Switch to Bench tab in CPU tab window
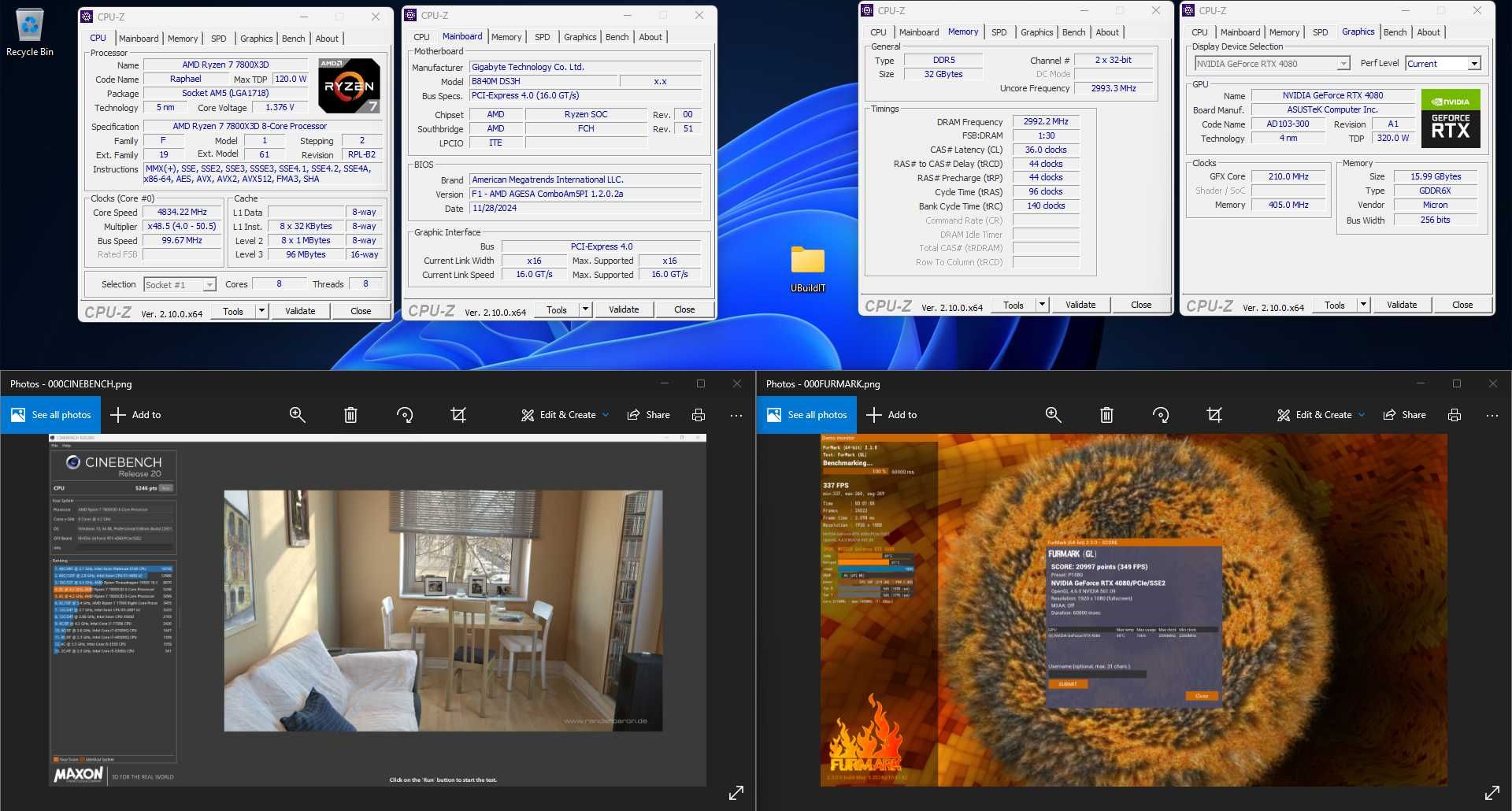 coord(293,39)
